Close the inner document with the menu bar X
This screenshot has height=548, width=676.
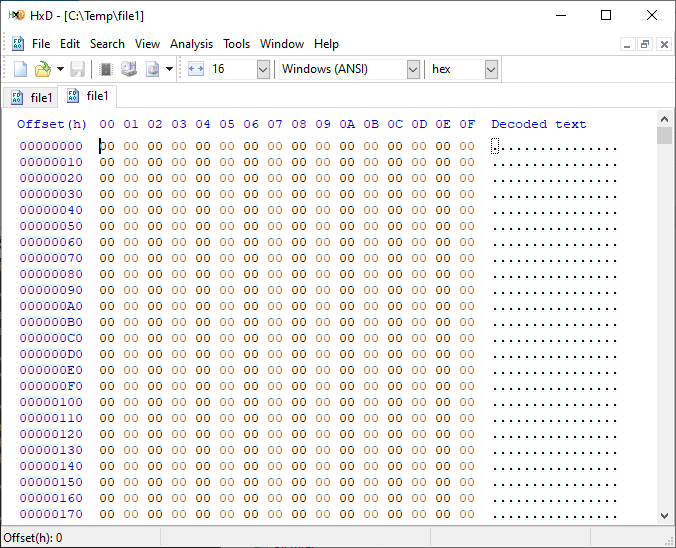pyautogui.click(x=664, y=44)
